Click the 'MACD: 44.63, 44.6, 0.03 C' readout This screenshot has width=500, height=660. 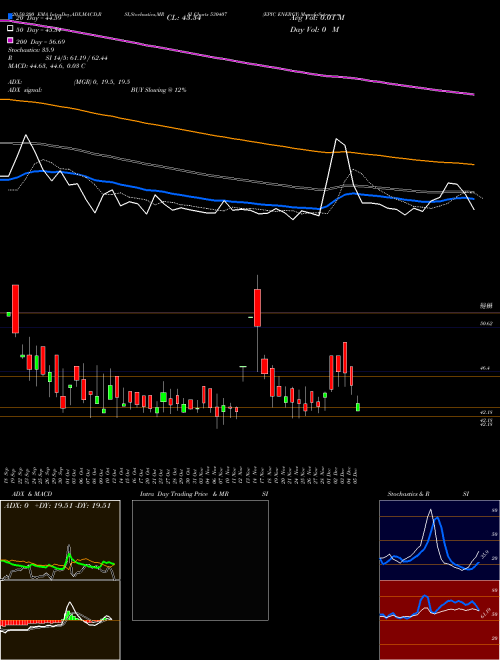47,66
